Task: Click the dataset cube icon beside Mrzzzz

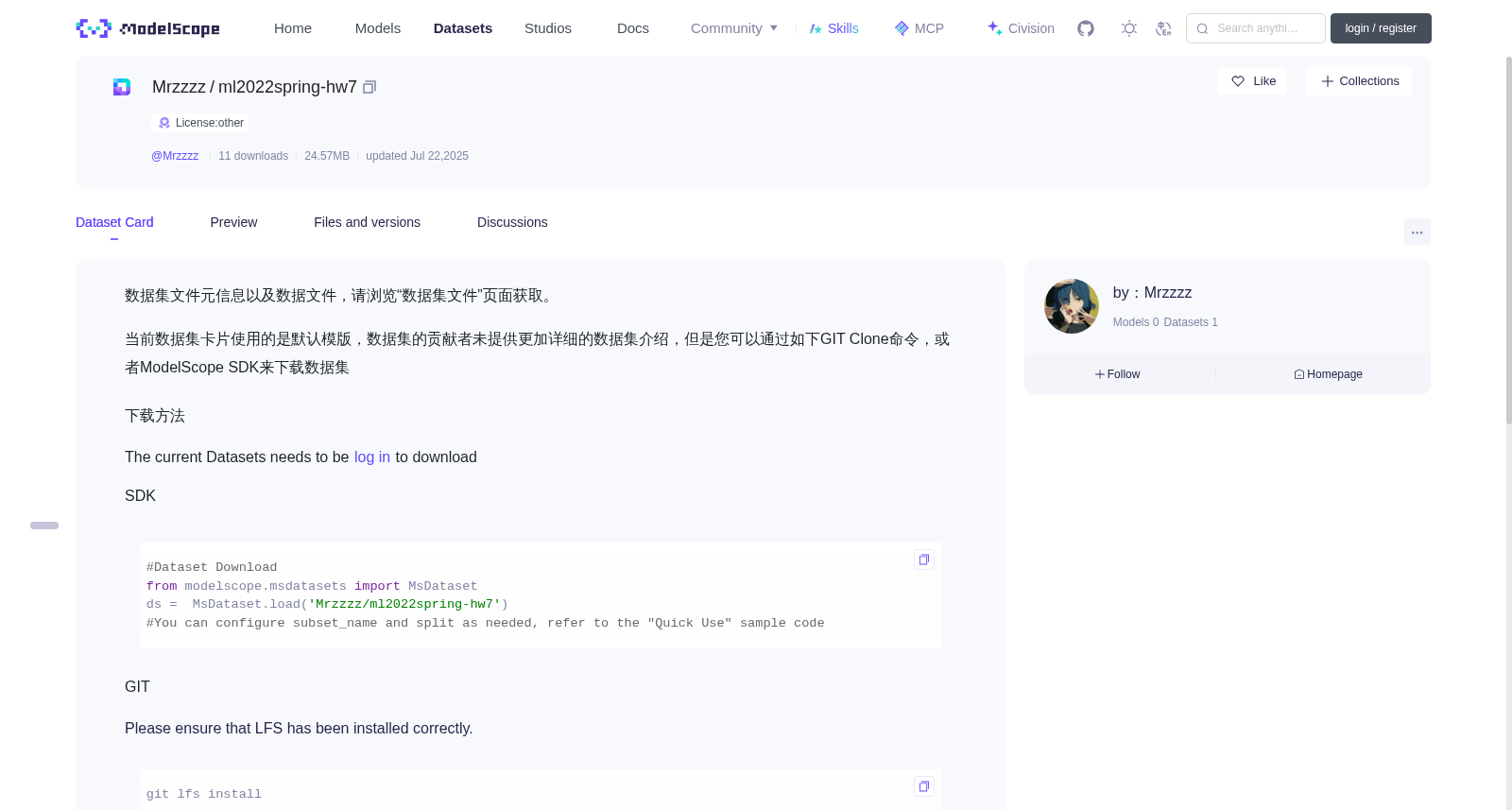Action: pos(122,87)
